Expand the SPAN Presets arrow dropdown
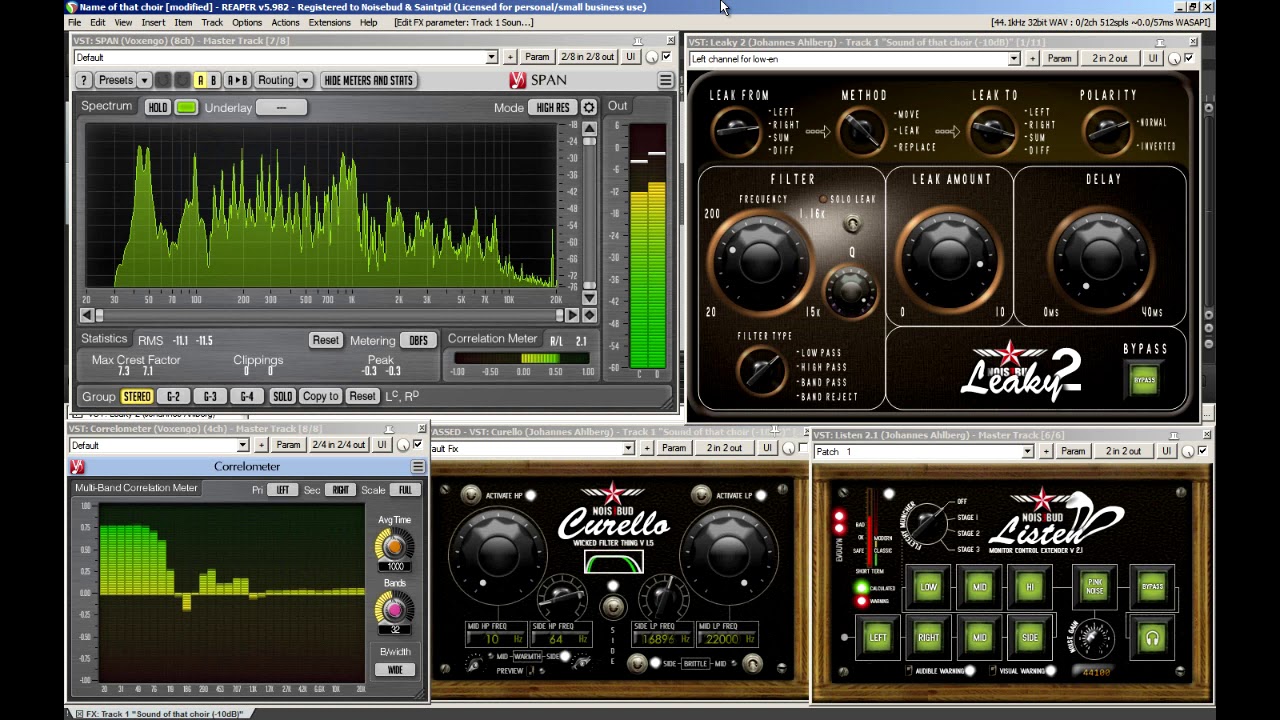 click(x=144, y=80)
